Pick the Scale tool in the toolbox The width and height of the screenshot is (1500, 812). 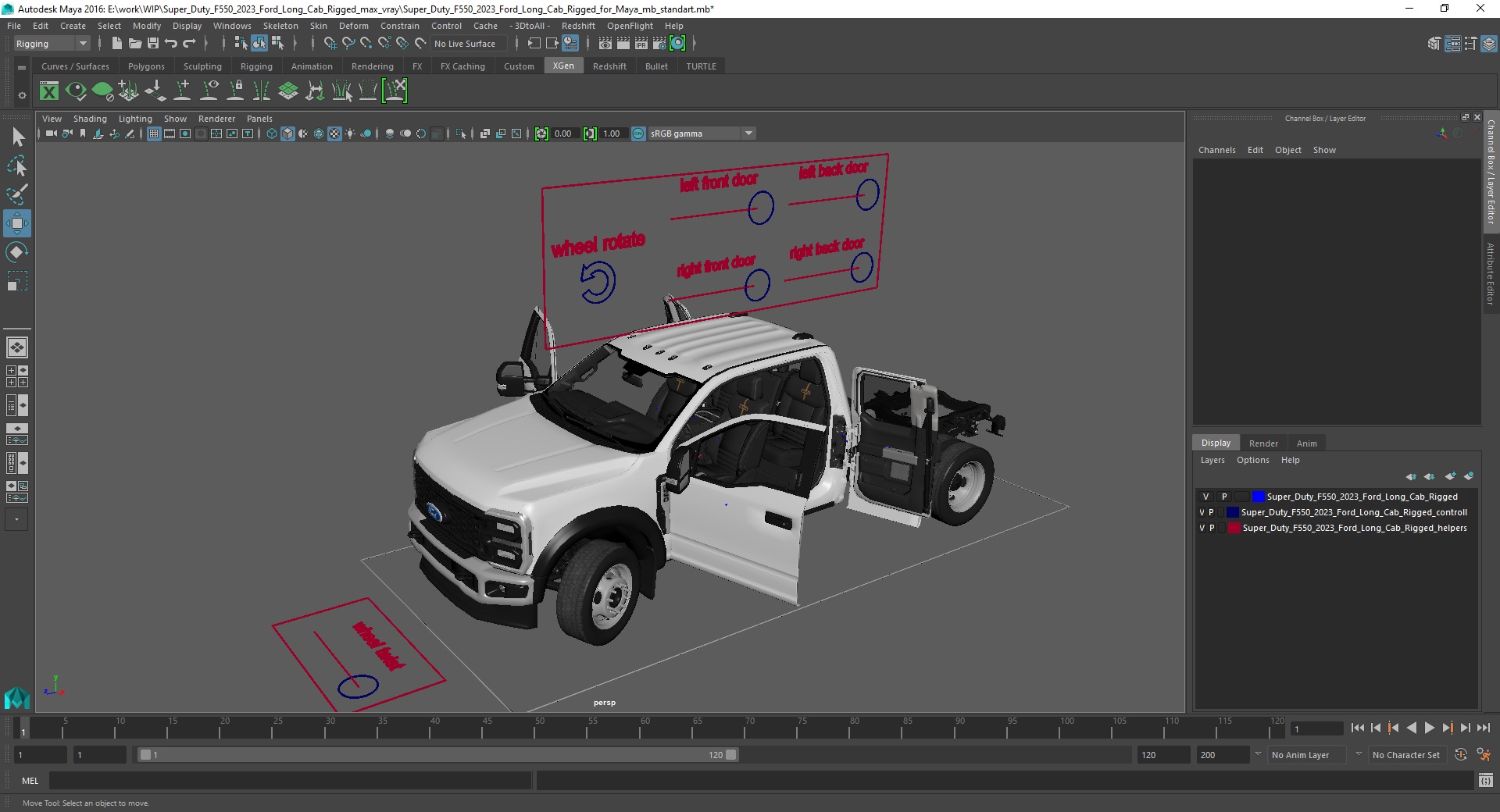pyautogui.click(x=17, y=281)
